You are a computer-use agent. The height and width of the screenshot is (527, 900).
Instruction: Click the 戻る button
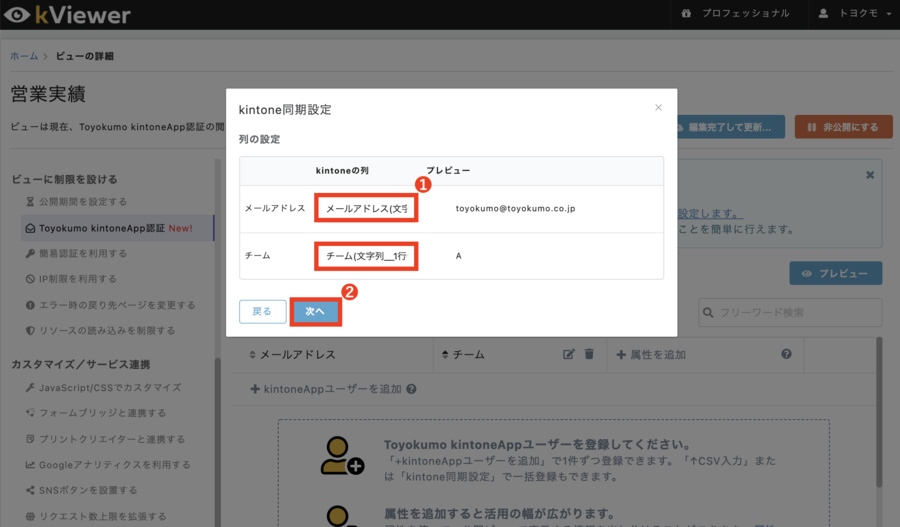(262, 311)
